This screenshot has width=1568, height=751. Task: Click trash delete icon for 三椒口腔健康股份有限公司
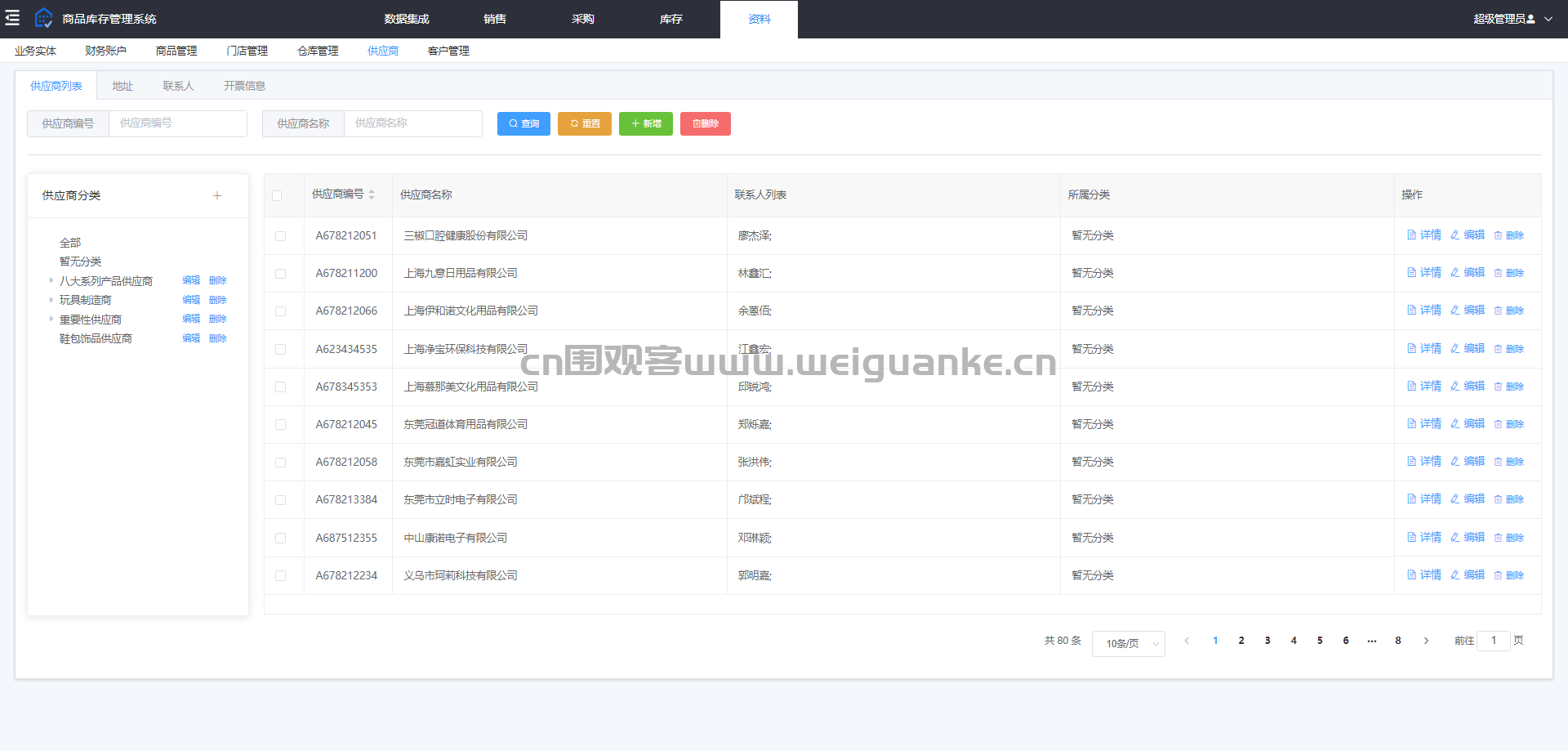(1498, 235)
